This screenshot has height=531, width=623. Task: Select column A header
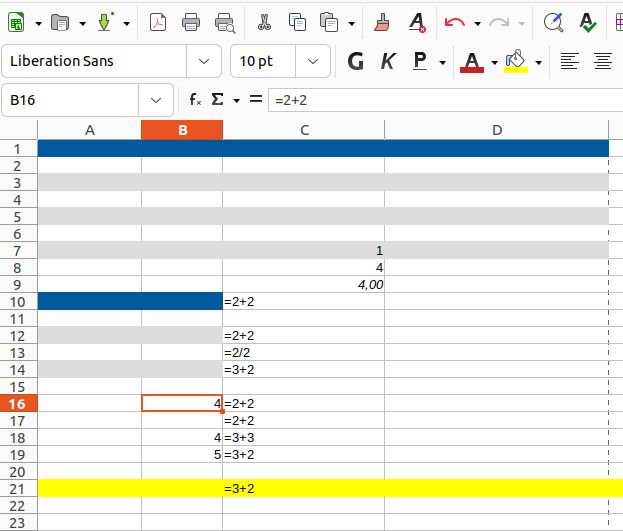click(89, 130)
